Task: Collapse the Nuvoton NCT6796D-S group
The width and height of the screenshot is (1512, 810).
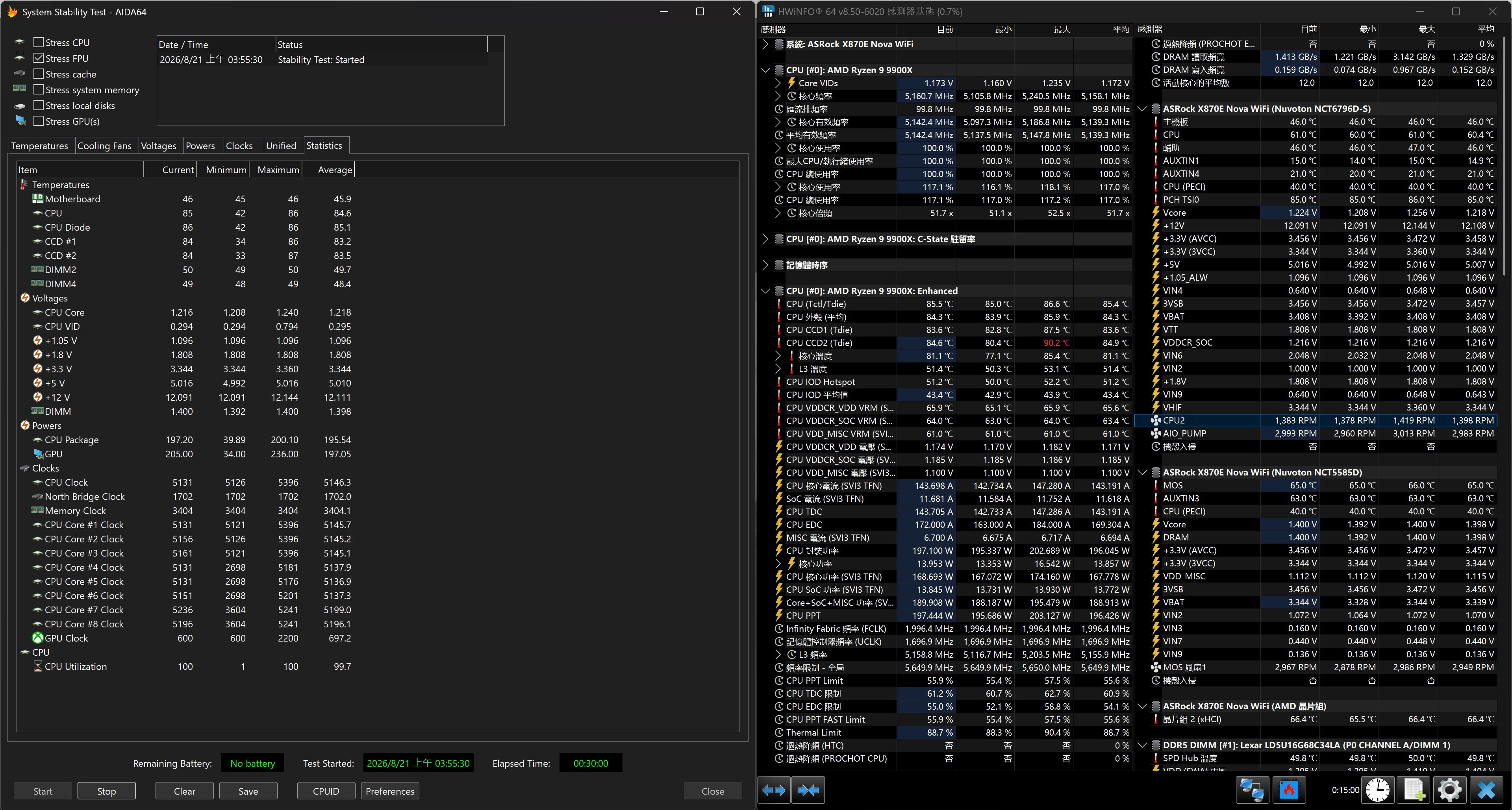Action: [x=1142, y=109]
